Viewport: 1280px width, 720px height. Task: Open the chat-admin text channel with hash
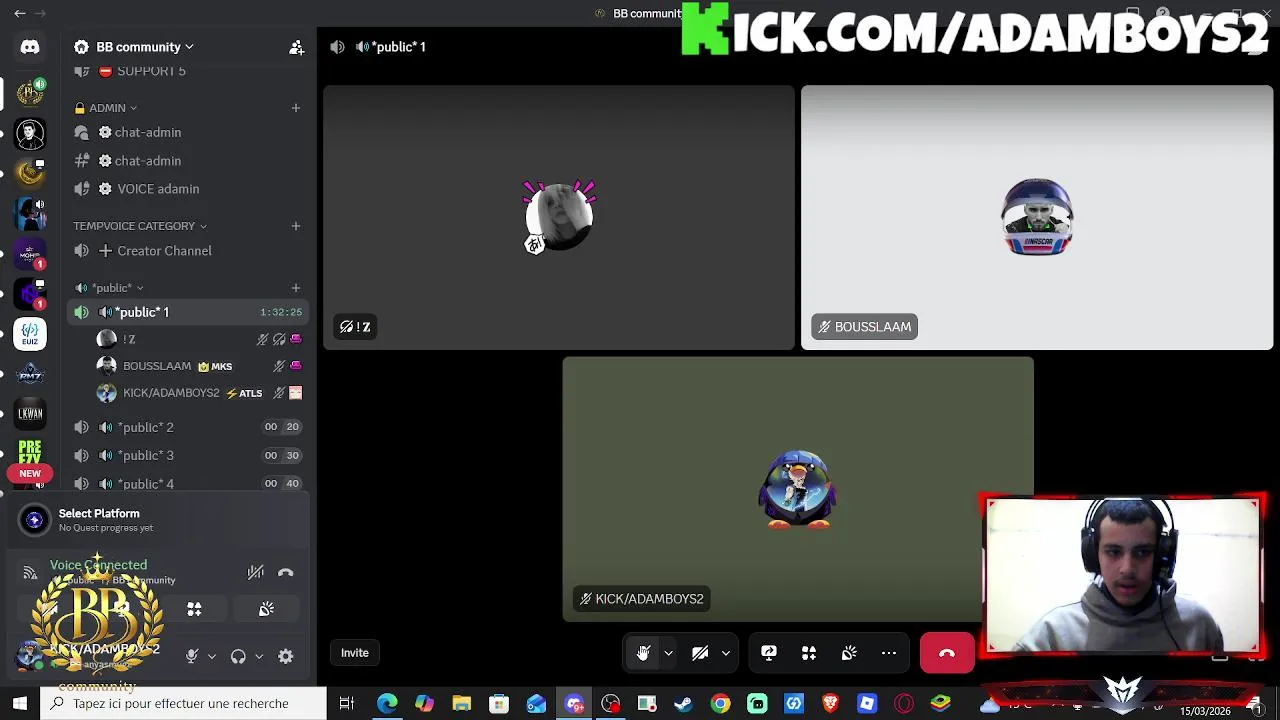(x=187, y=161)
